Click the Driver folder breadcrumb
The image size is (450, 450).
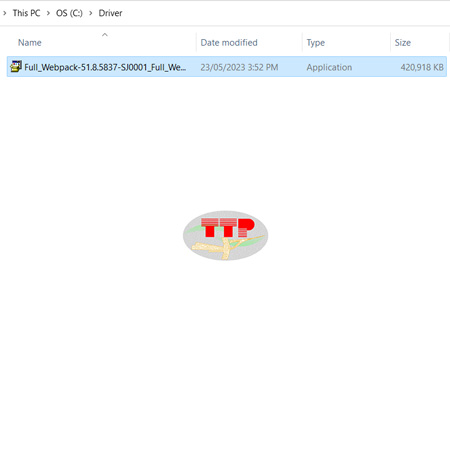point(110,13)
